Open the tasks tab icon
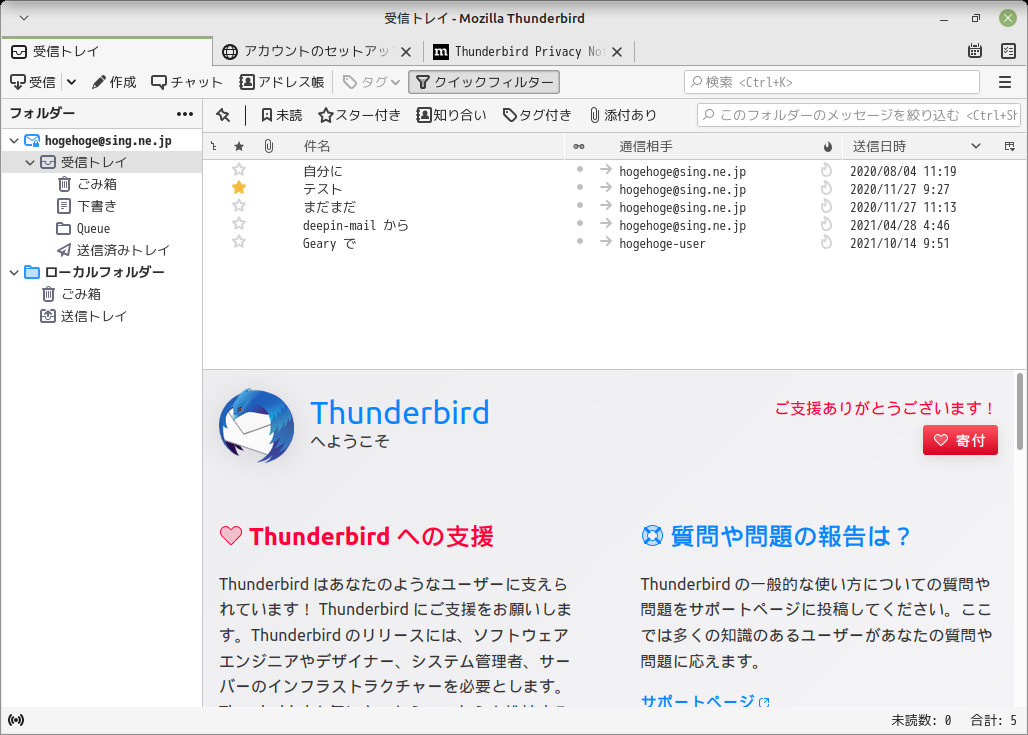Screen dimensions: 1028x735 1008,51
